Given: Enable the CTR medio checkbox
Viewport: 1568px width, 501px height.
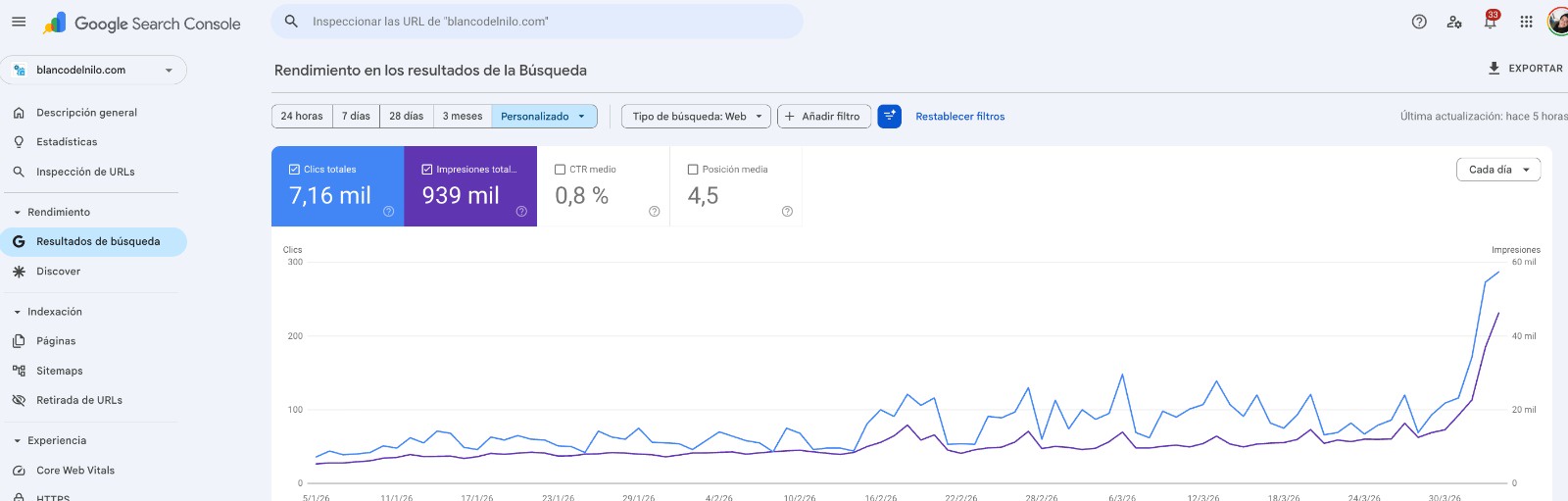Looking at the screenshot, I should (x=561, y=170).
